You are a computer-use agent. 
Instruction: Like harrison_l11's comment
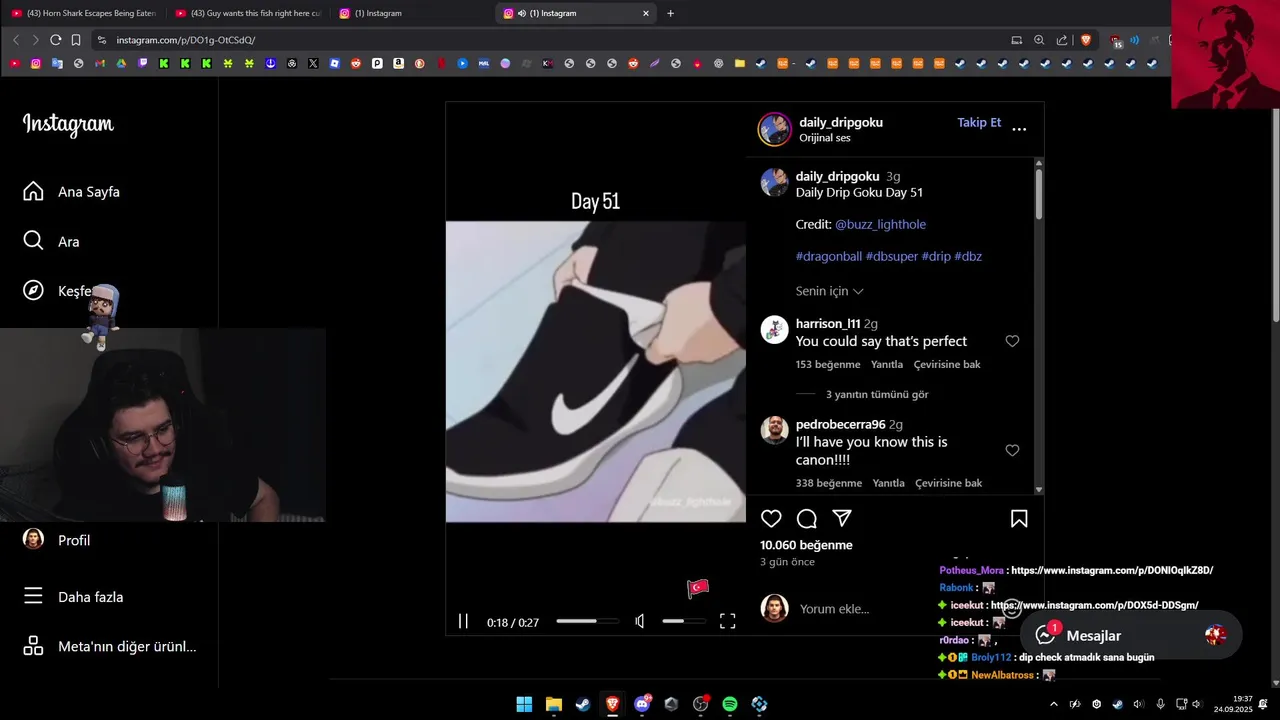(x=1012, y=341)
